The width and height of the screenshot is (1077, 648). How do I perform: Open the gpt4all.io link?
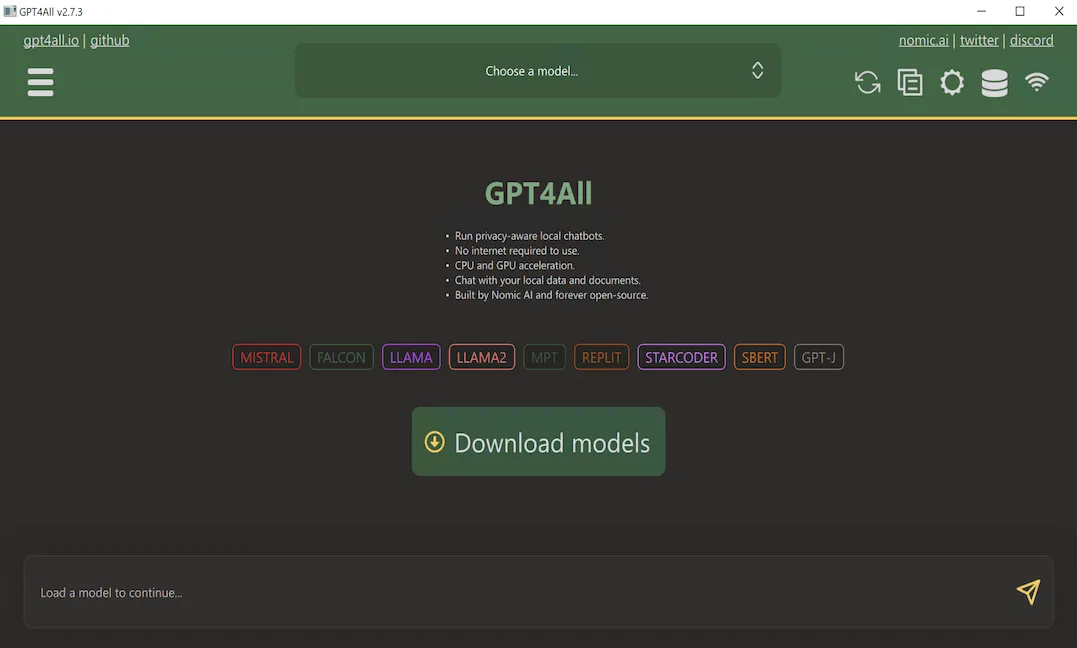[51, 41]
